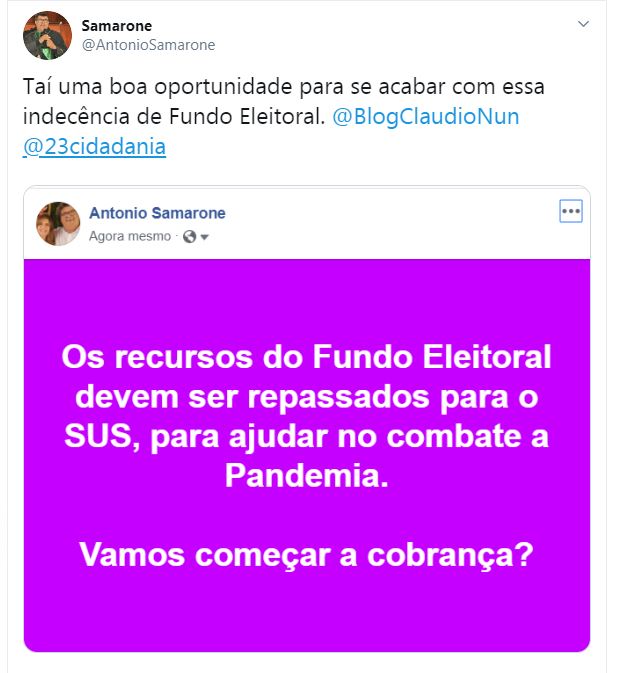Open Samarone's Twitter profile picture

click(x=48, y=36)
